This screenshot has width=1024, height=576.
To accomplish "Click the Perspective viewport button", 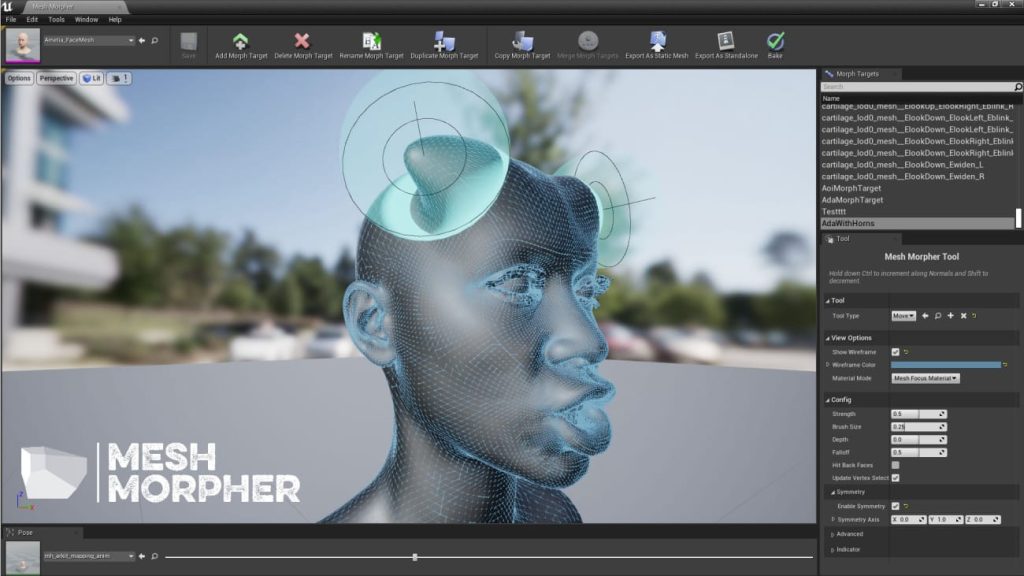I will [x=56, y=78].
